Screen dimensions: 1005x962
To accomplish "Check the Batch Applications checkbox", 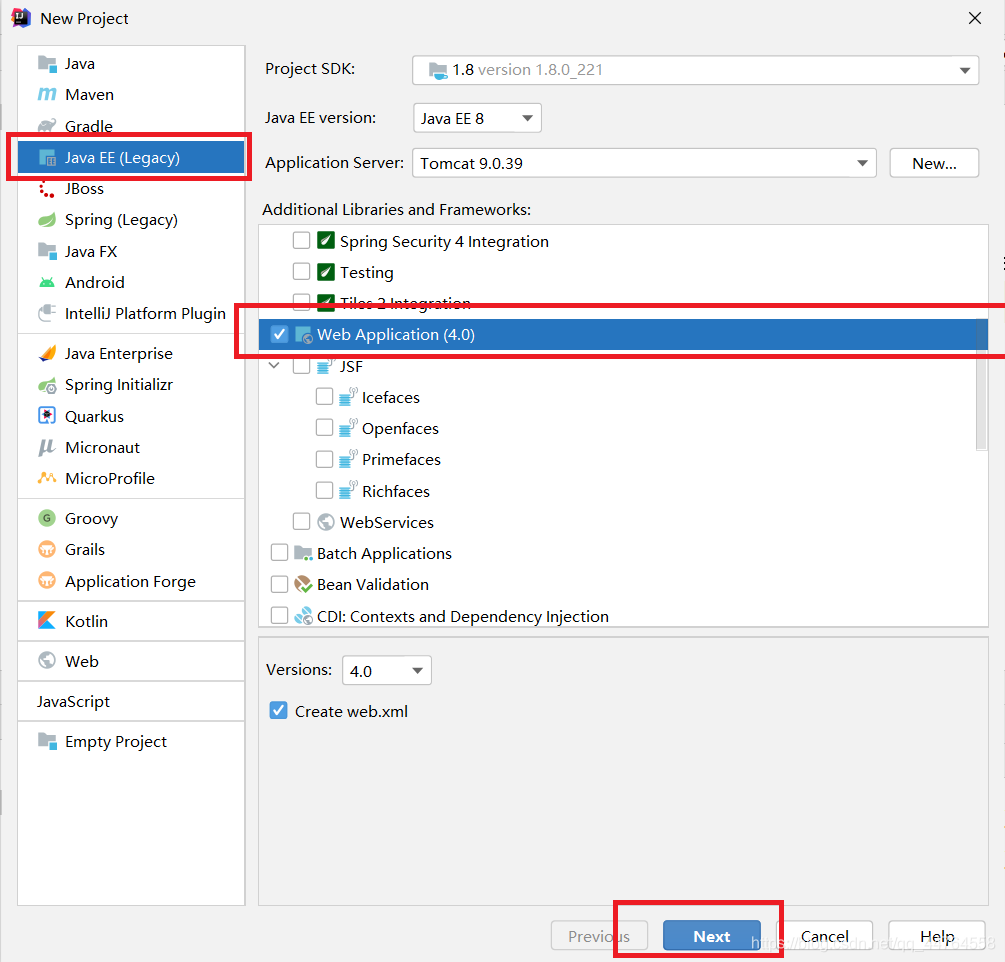I will pyautogui.click(x=279, y=552).
